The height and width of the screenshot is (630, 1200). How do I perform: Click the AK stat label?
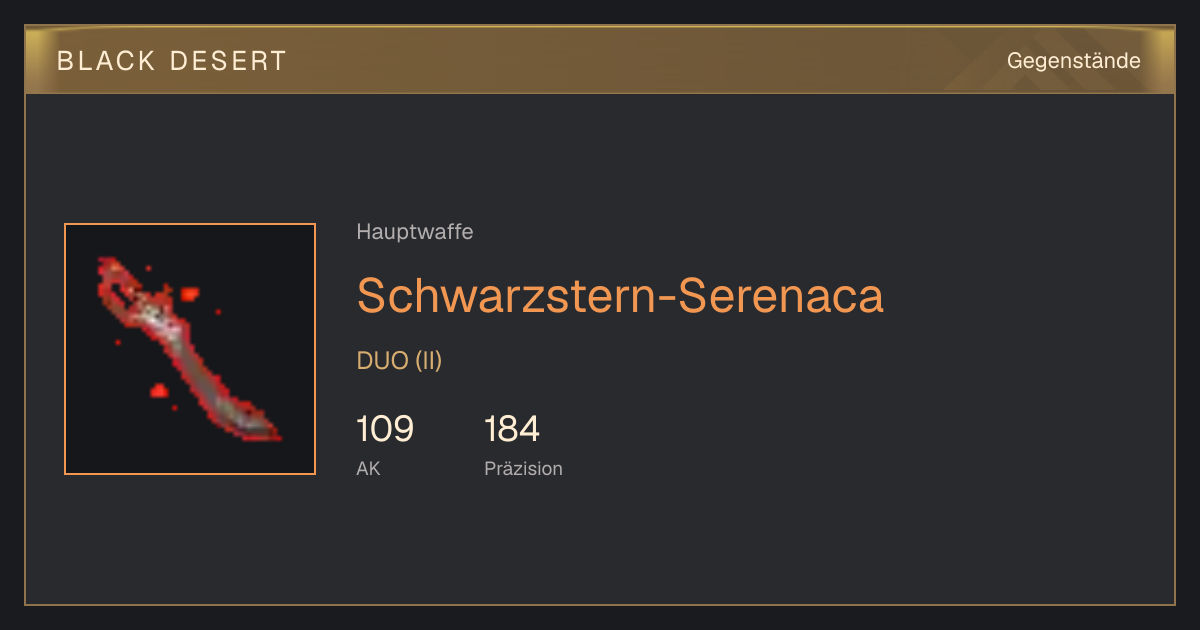coord(368,468)
